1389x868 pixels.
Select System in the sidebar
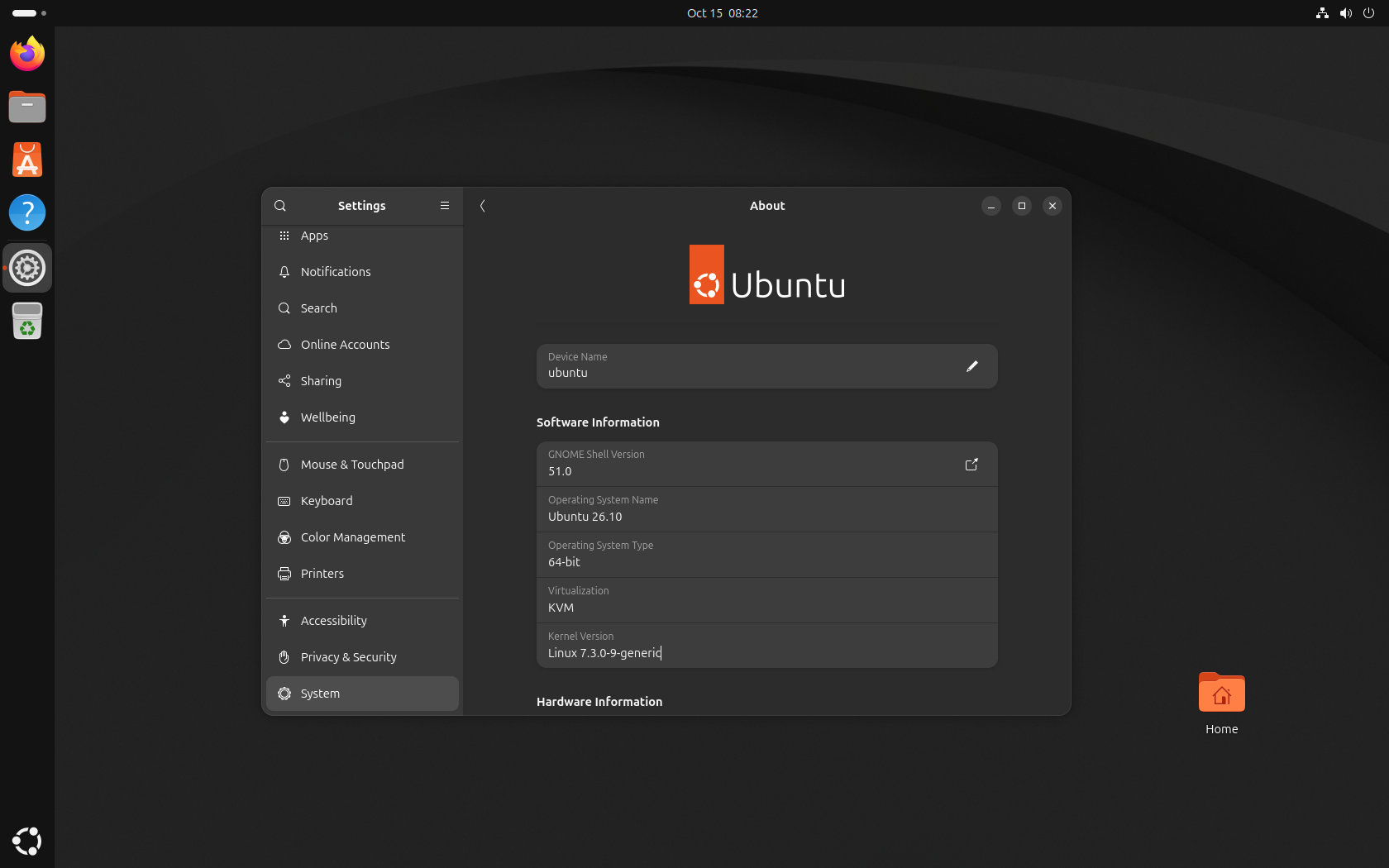tap(362, 694)
